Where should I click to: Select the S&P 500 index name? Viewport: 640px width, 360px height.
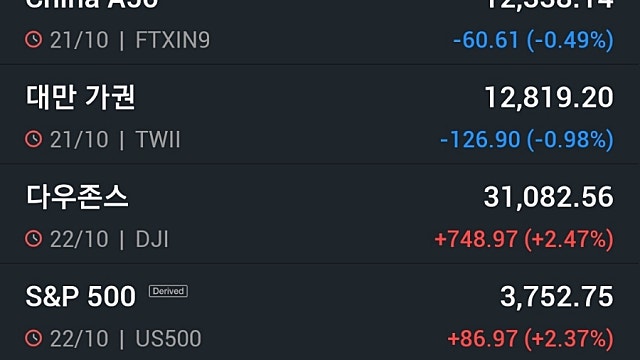click(x=80, y=296)
